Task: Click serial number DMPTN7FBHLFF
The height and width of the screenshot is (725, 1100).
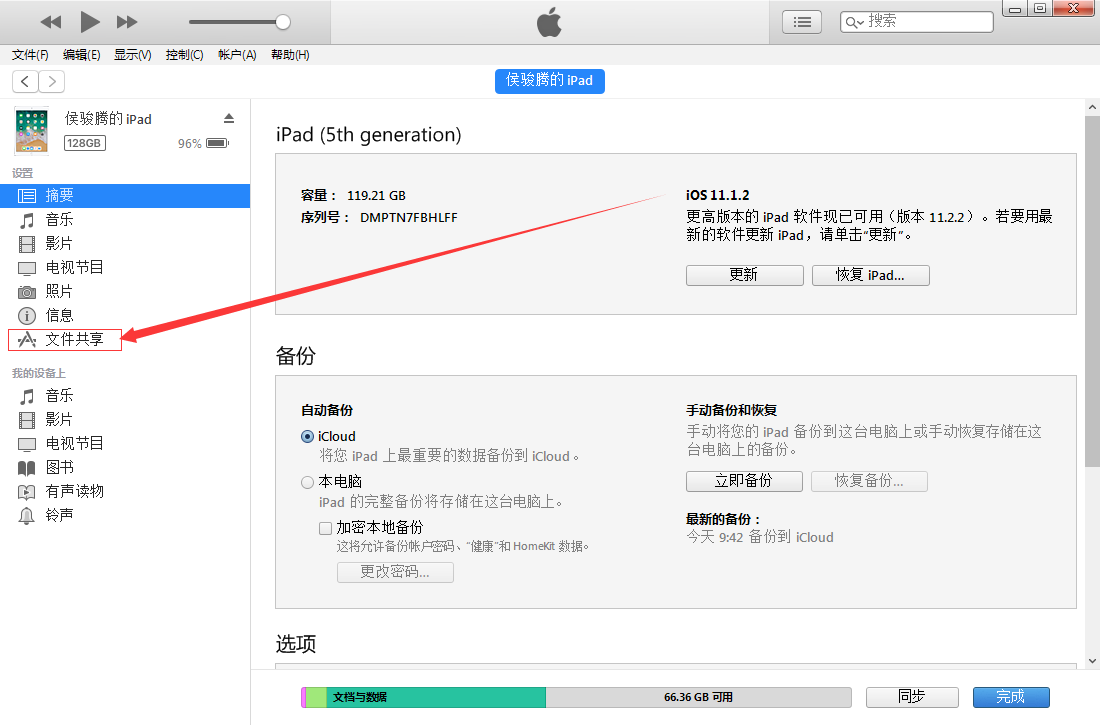Action: 409,218
